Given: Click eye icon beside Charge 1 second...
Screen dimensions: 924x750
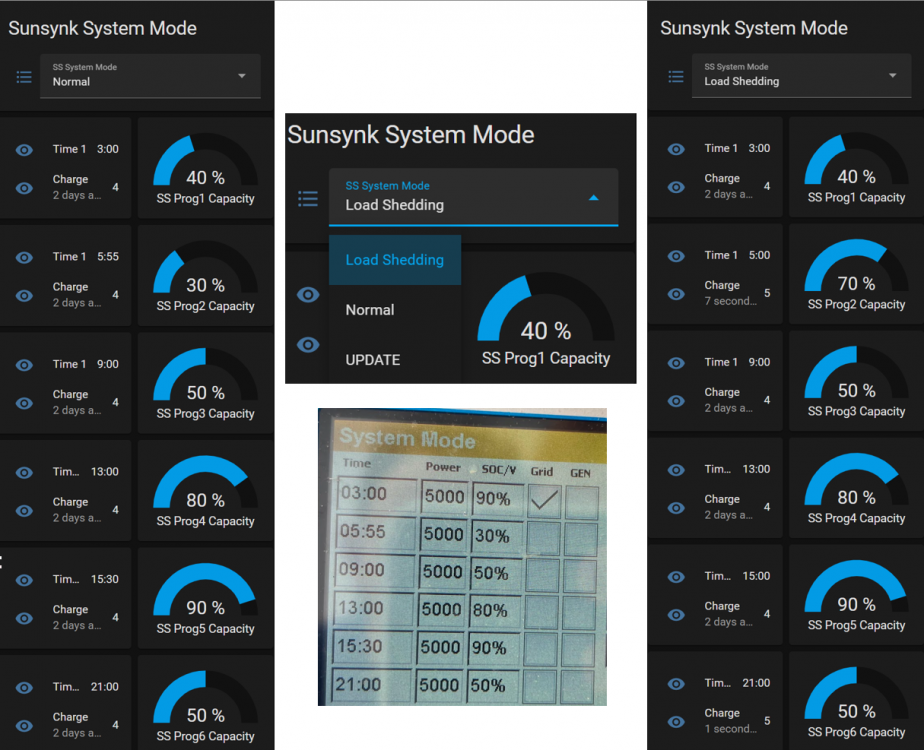Looking at the screenshot, I should pyautogui.click(x=676, y=722).
